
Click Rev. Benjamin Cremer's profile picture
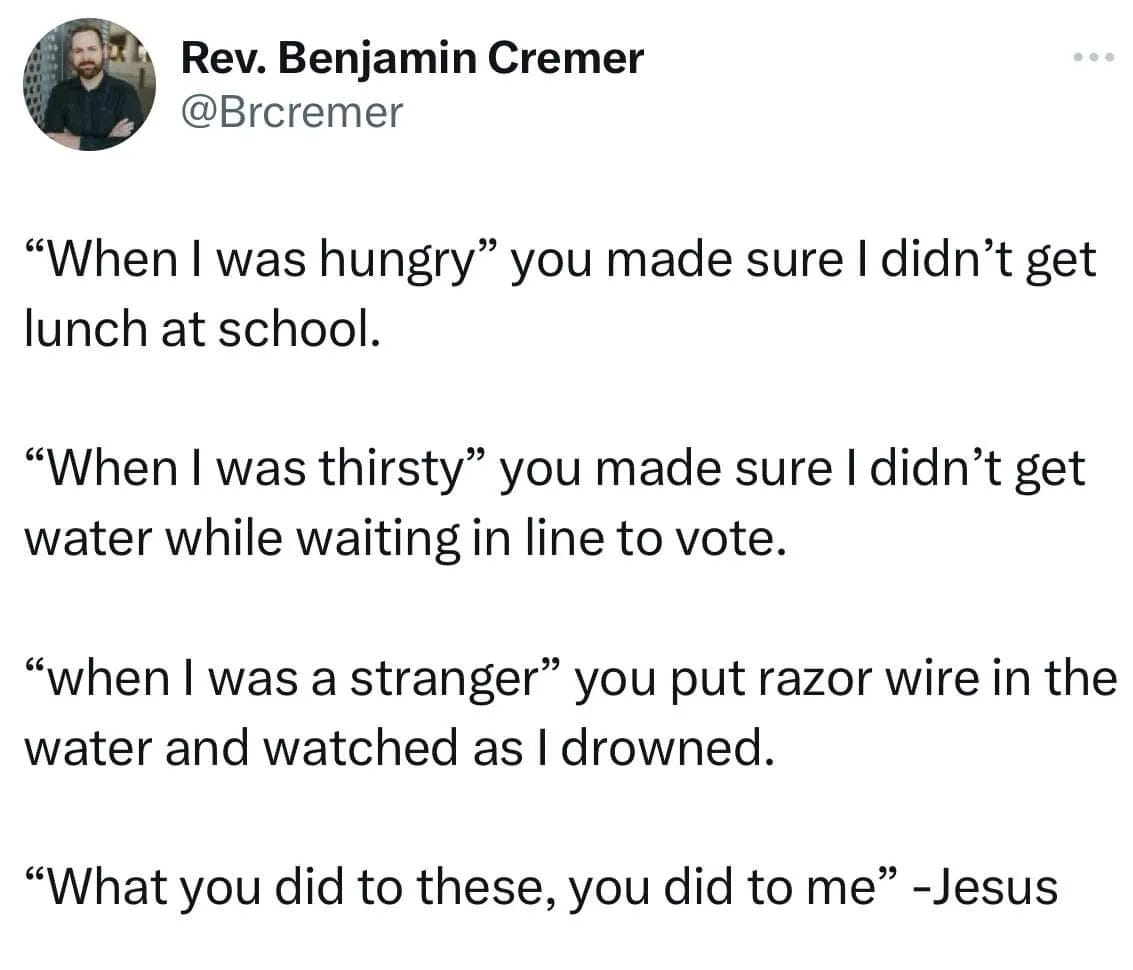click(x=89, y=85)
